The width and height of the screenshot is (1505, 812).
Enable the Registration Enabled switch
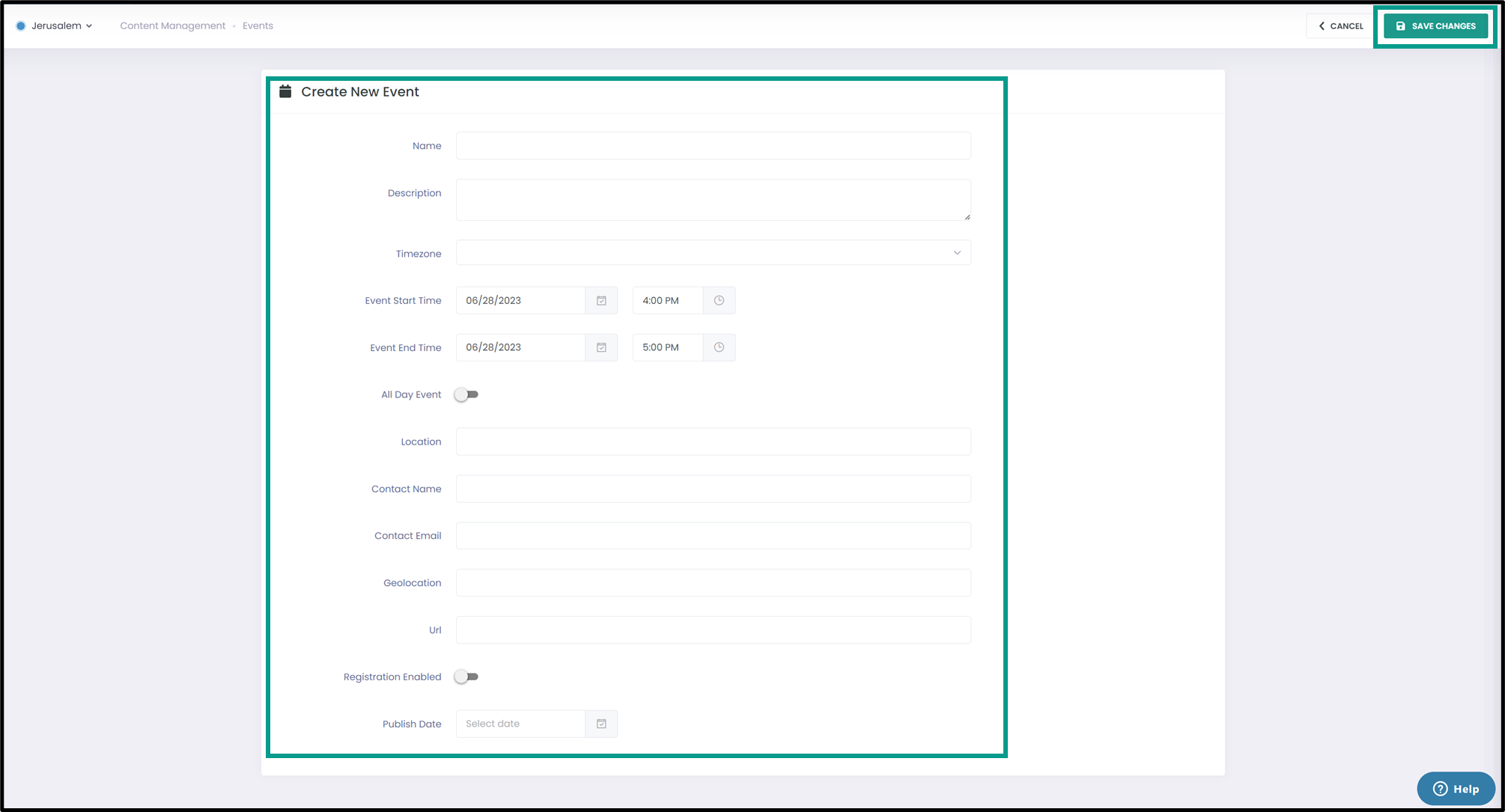466,677
